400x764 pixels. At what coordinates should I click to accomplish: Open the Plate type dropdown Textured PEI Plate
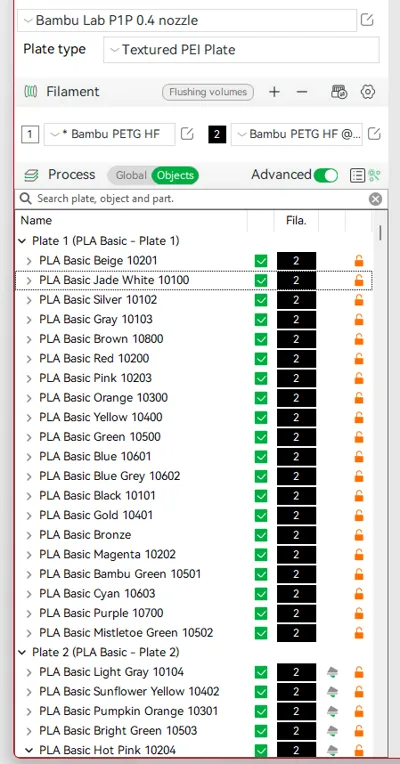pos(241,50)
